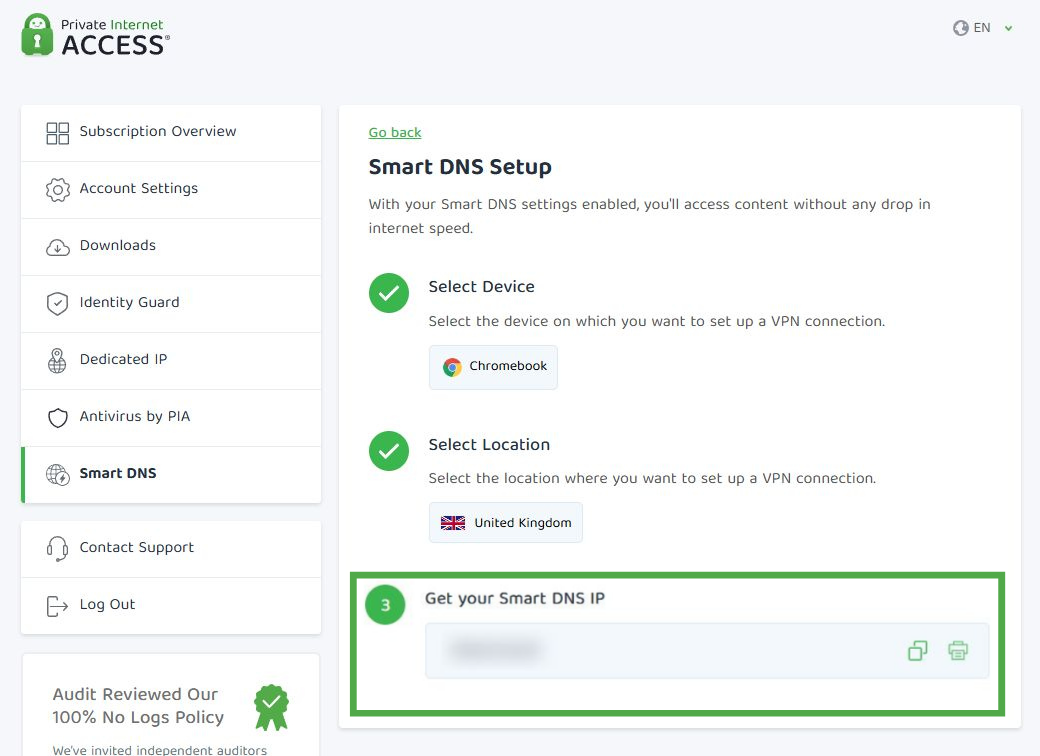Viewport: 1040px width, 756px height.
Task: Open Identity Guard section
Action: (171, 304)
